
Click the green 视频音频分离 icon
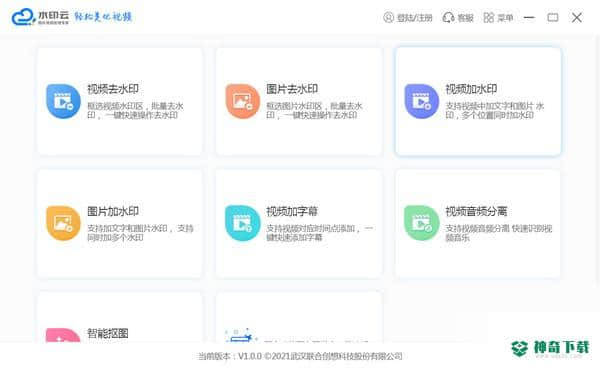pos(422,223)
